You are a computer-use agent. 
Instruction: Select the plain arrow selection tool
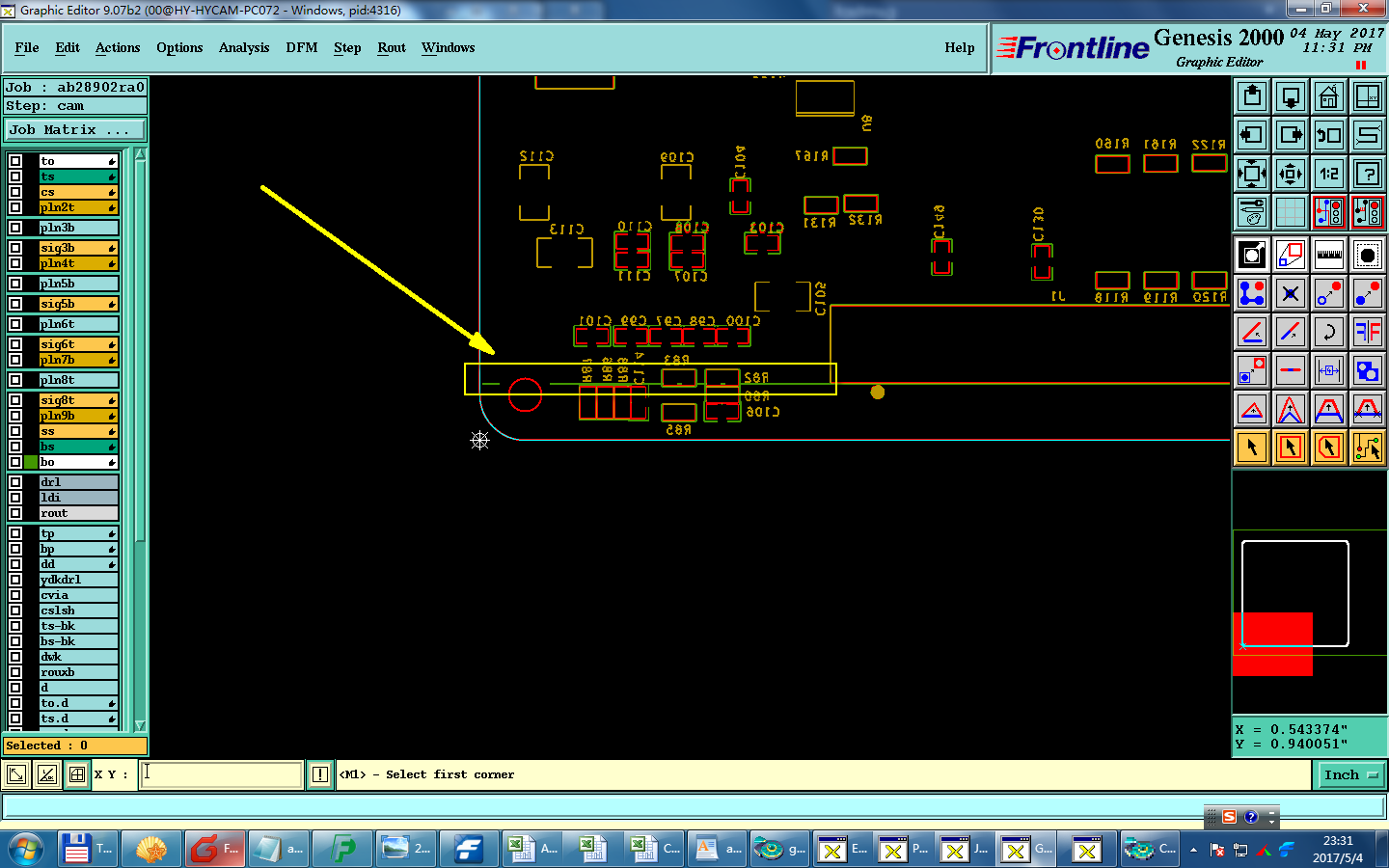click(x=1252, y=448)
